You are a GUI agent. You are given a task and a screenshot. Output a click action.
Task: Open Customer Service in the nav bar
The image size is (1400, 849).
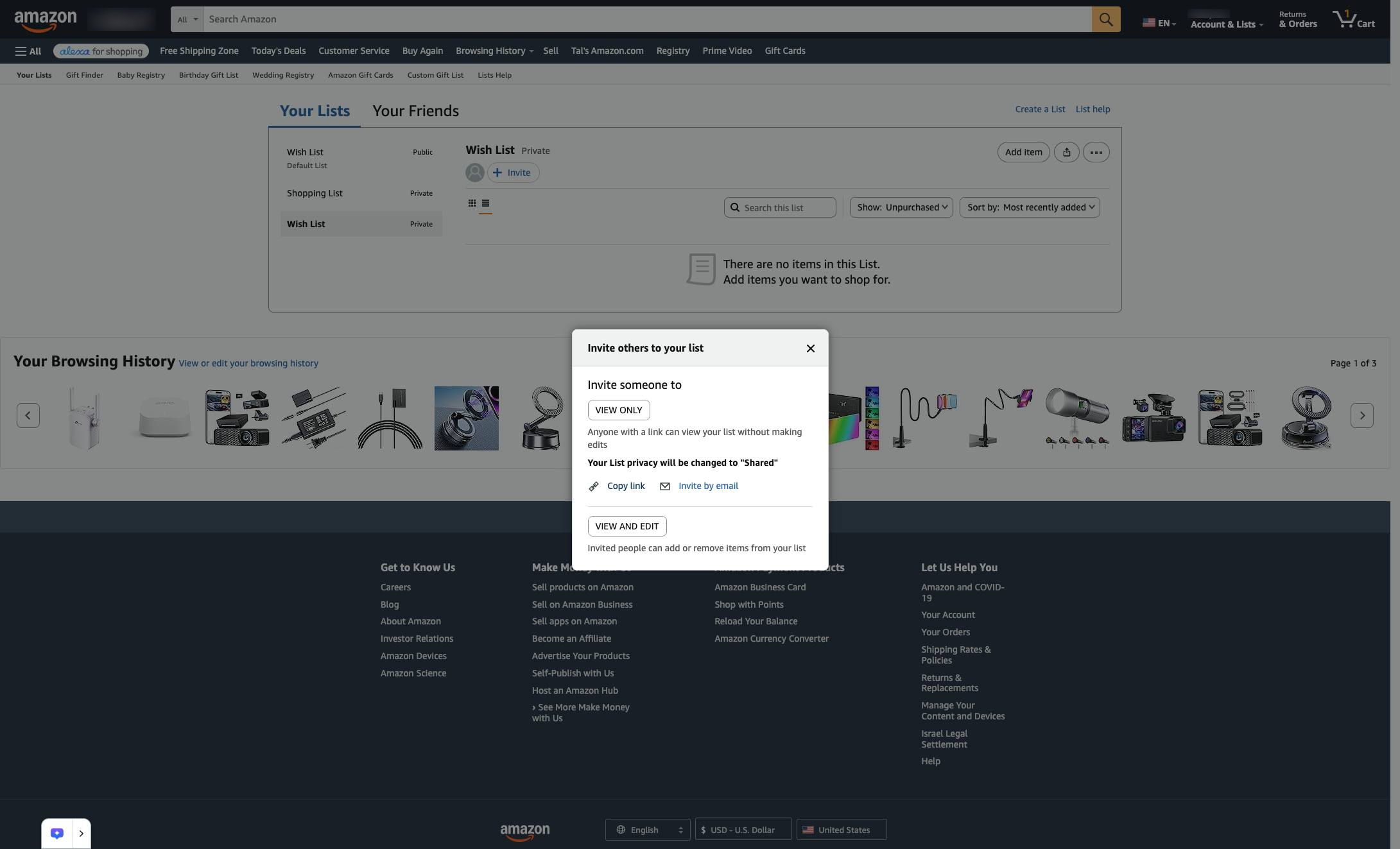pyautogui.click(x=354, y=51)
